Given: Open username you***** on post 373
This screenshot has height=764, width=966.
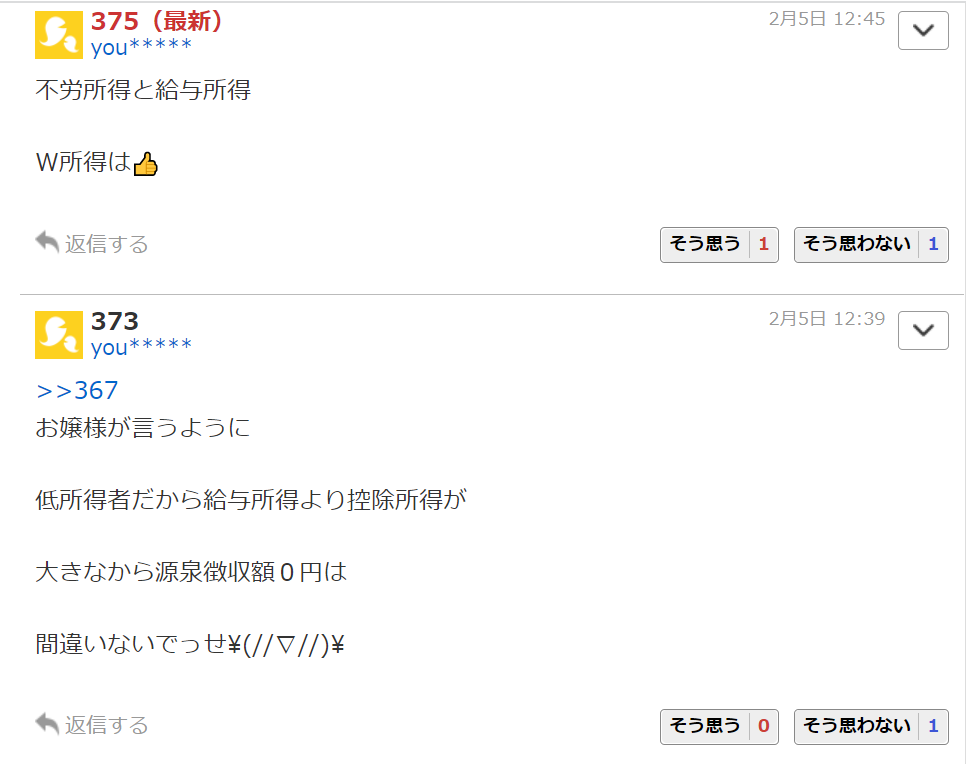Looking at the screenshot, I should click(x=141, y=347).
